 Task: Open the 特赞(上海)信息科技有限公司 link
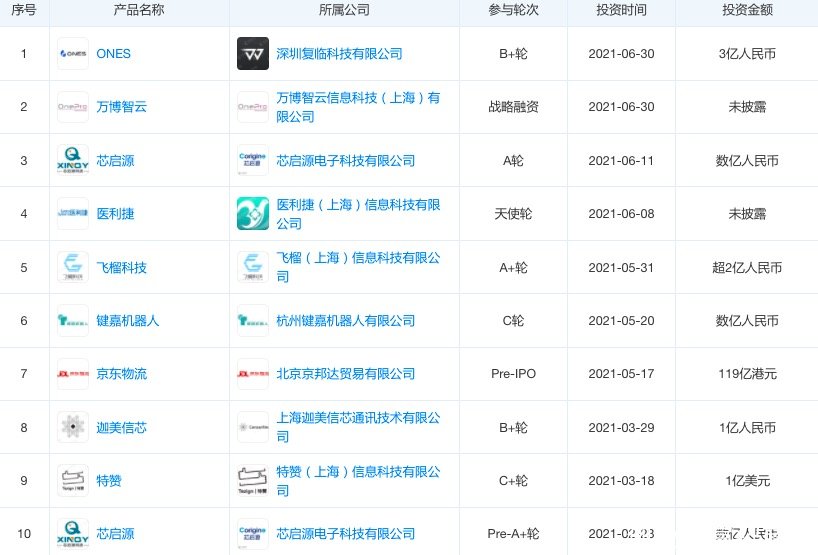pos(358,481)
